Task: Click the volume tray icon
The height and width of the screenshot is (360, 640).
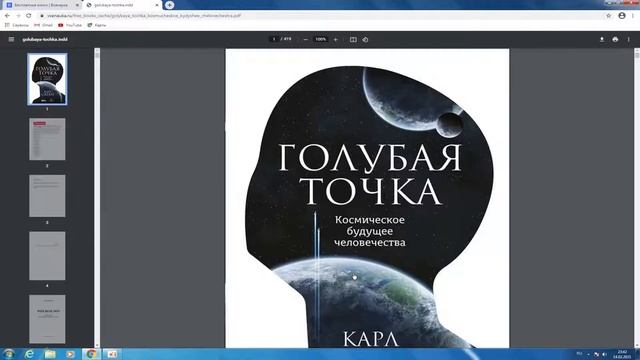Action: [x=604, y=354]
